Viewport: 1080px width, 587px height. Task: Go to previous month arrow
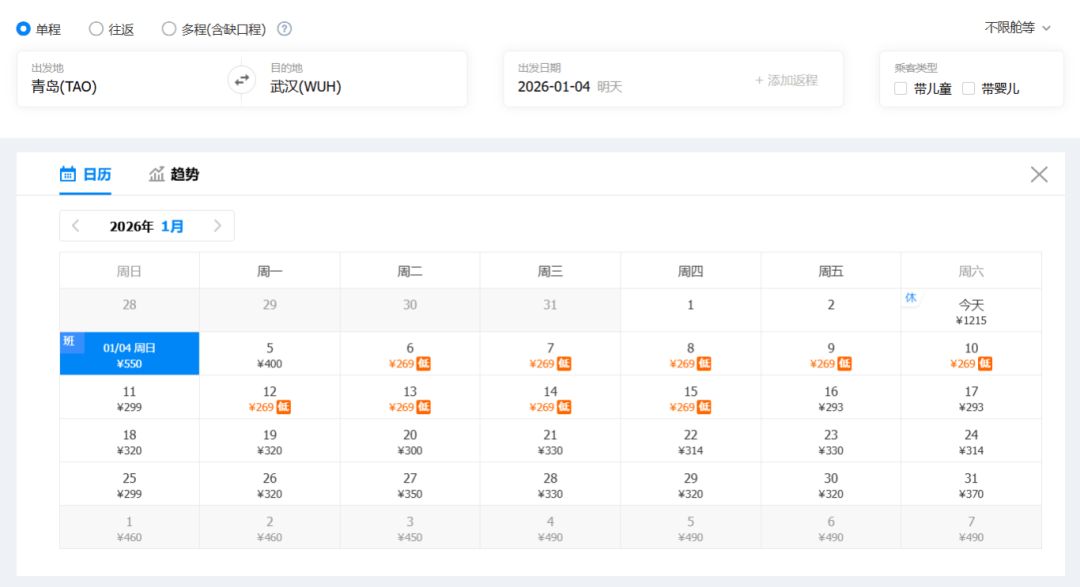tap(76, 226)
